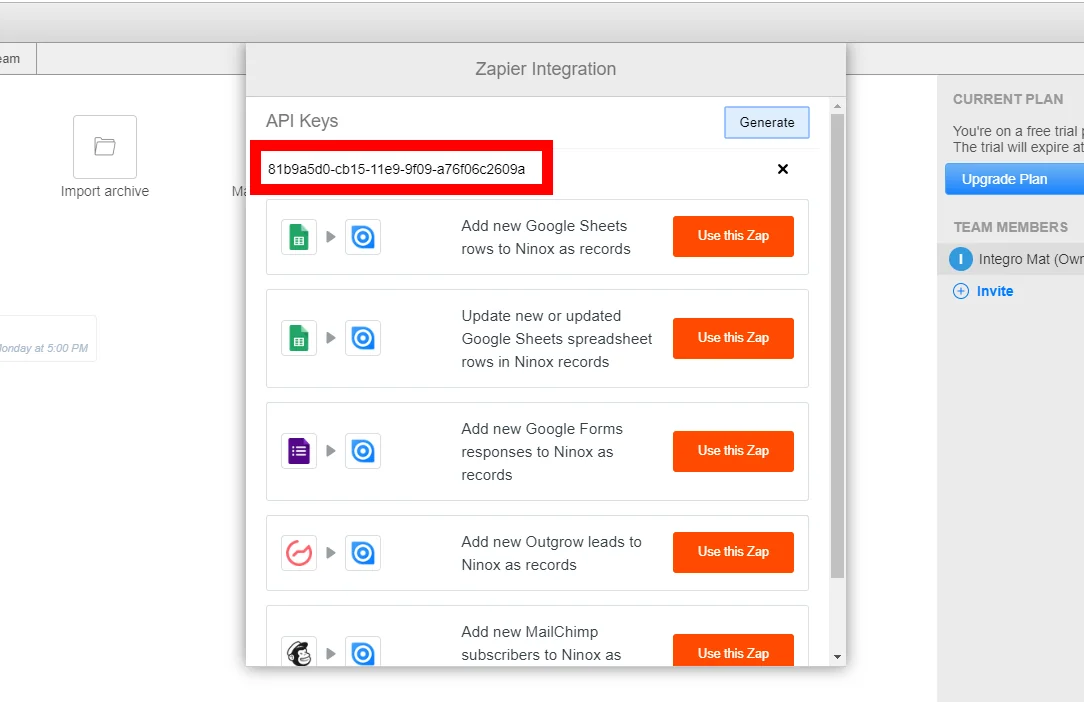Use the Google Sheets rows to Ninox Zap
The height and width of the screenshot is (702, 1084).
pos(733,236)
